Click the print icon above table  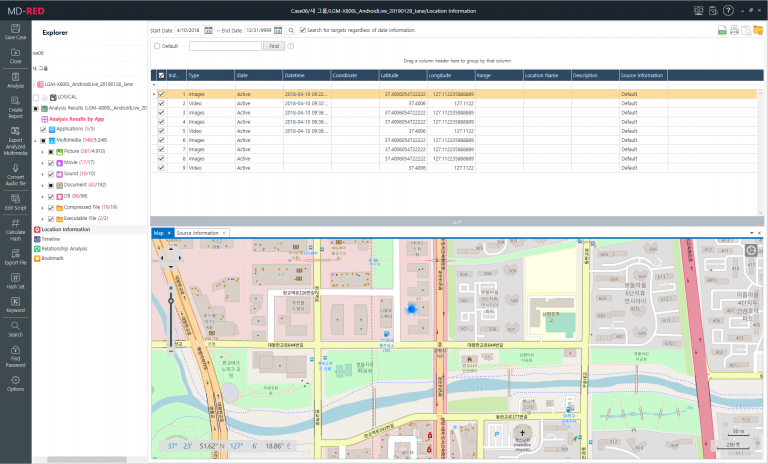point(734,30)
